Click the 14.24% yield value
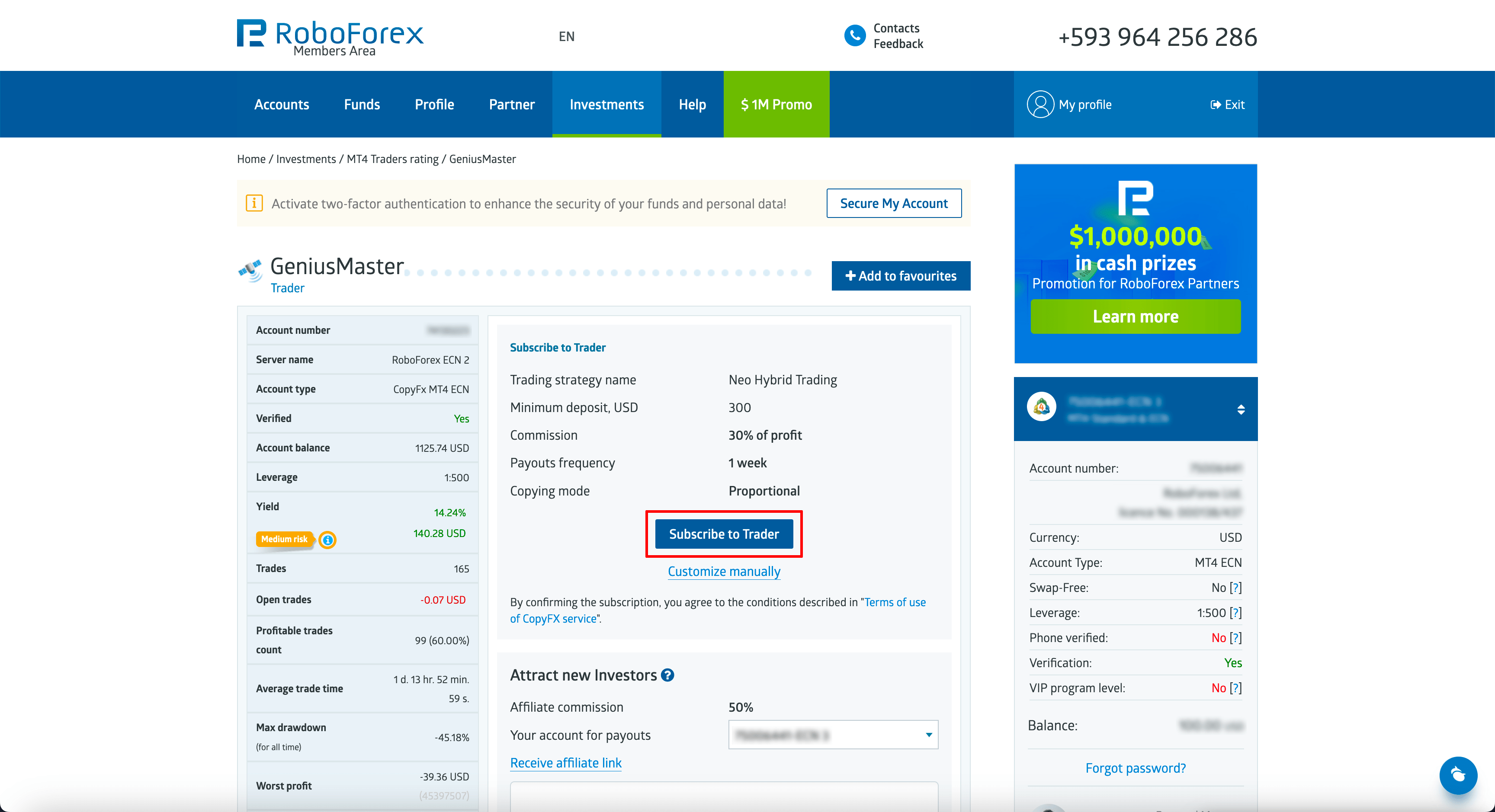This screenshot has width=1495, height=812. pos(450,512)
